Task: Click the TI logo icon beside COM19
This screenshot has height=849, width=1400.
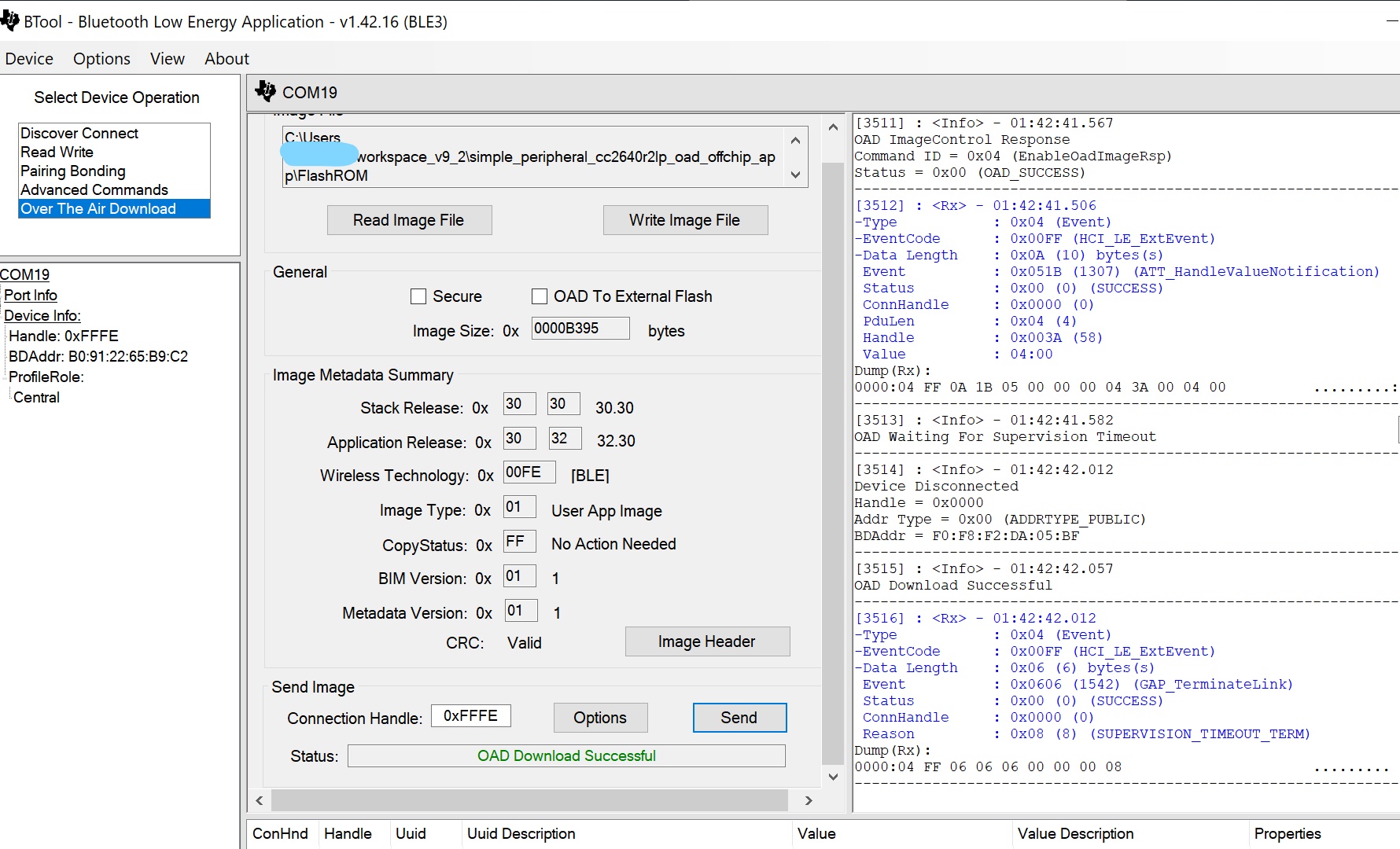Action: tap(266, 92)
